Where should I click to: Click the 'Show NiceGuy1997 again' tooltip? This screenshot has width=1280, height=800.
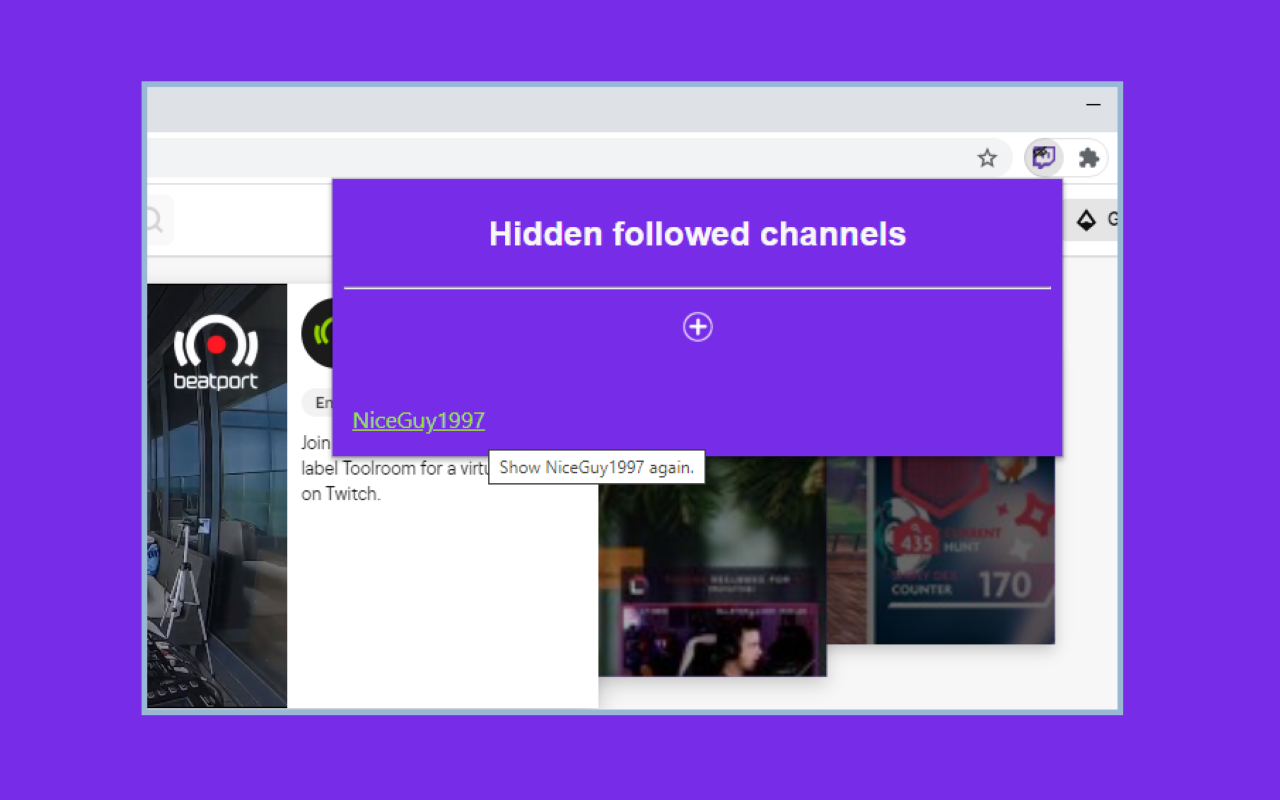click(596, 467)
